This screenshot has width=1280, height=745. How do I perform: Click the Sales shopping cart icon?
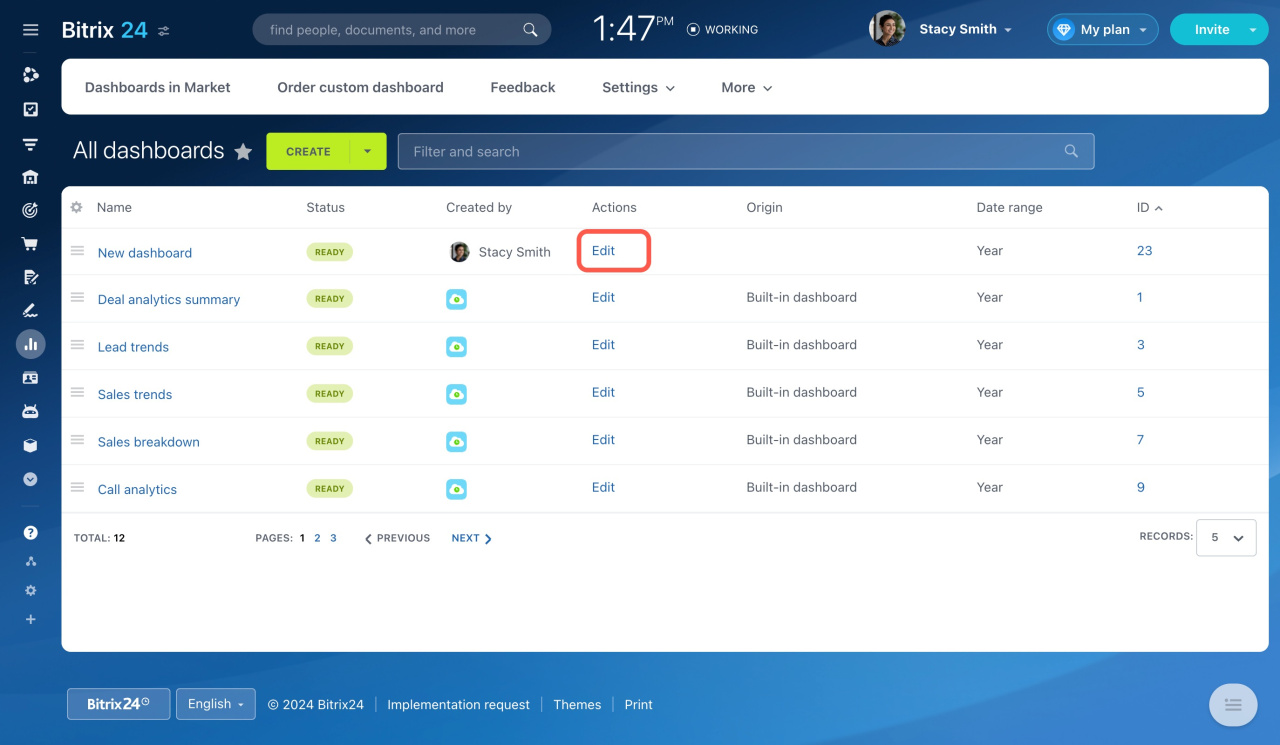(x=30, y=243)
